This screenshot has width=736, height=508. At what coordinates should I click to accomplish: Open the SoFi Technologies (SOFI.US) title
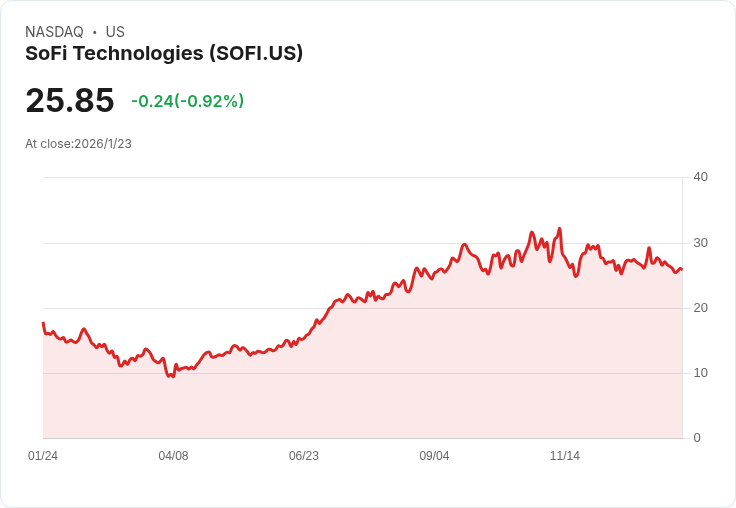tap(164, 53)
